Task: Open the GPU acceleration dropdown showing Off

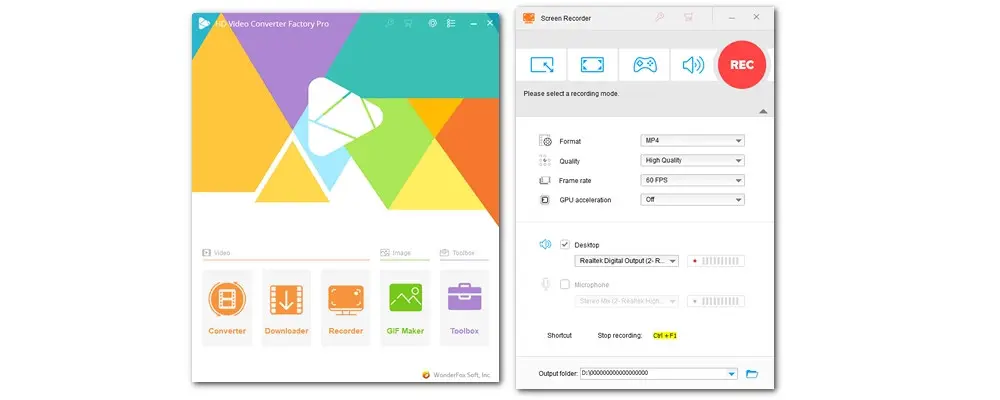Action: [692, 200]
